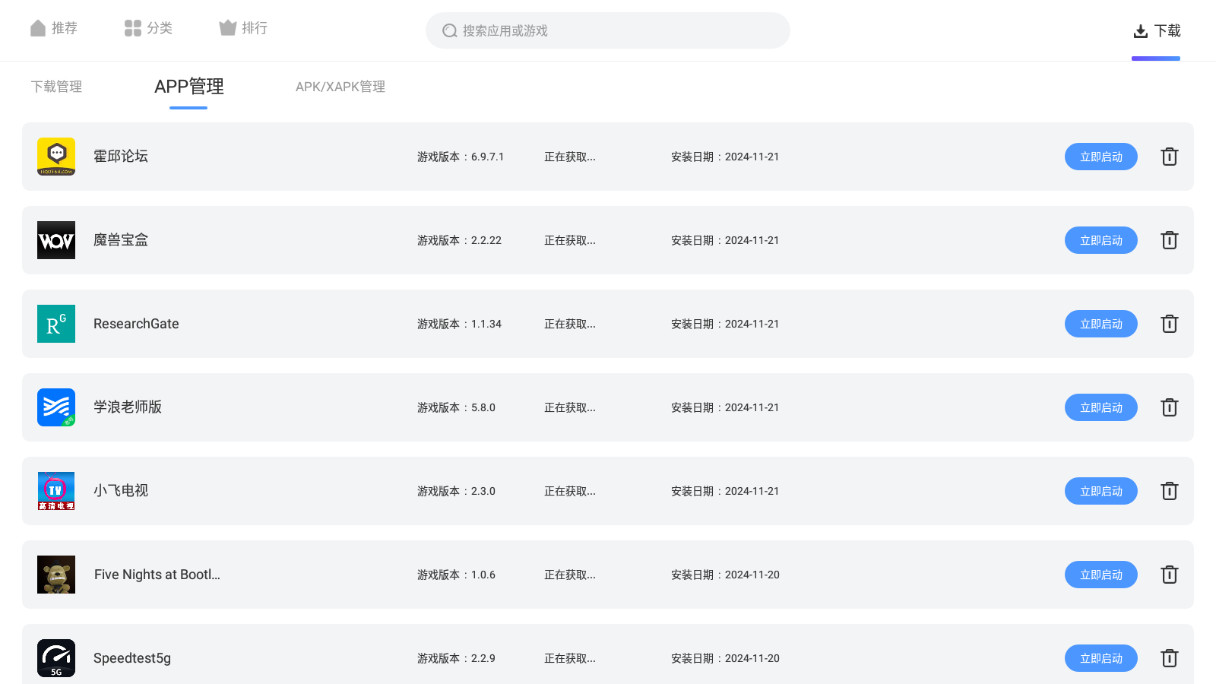Click Speedtest5g's 安装日期：2024-11-20 text
The image size is (1216, 684).
pyautogui.click(x=725, y=658)
